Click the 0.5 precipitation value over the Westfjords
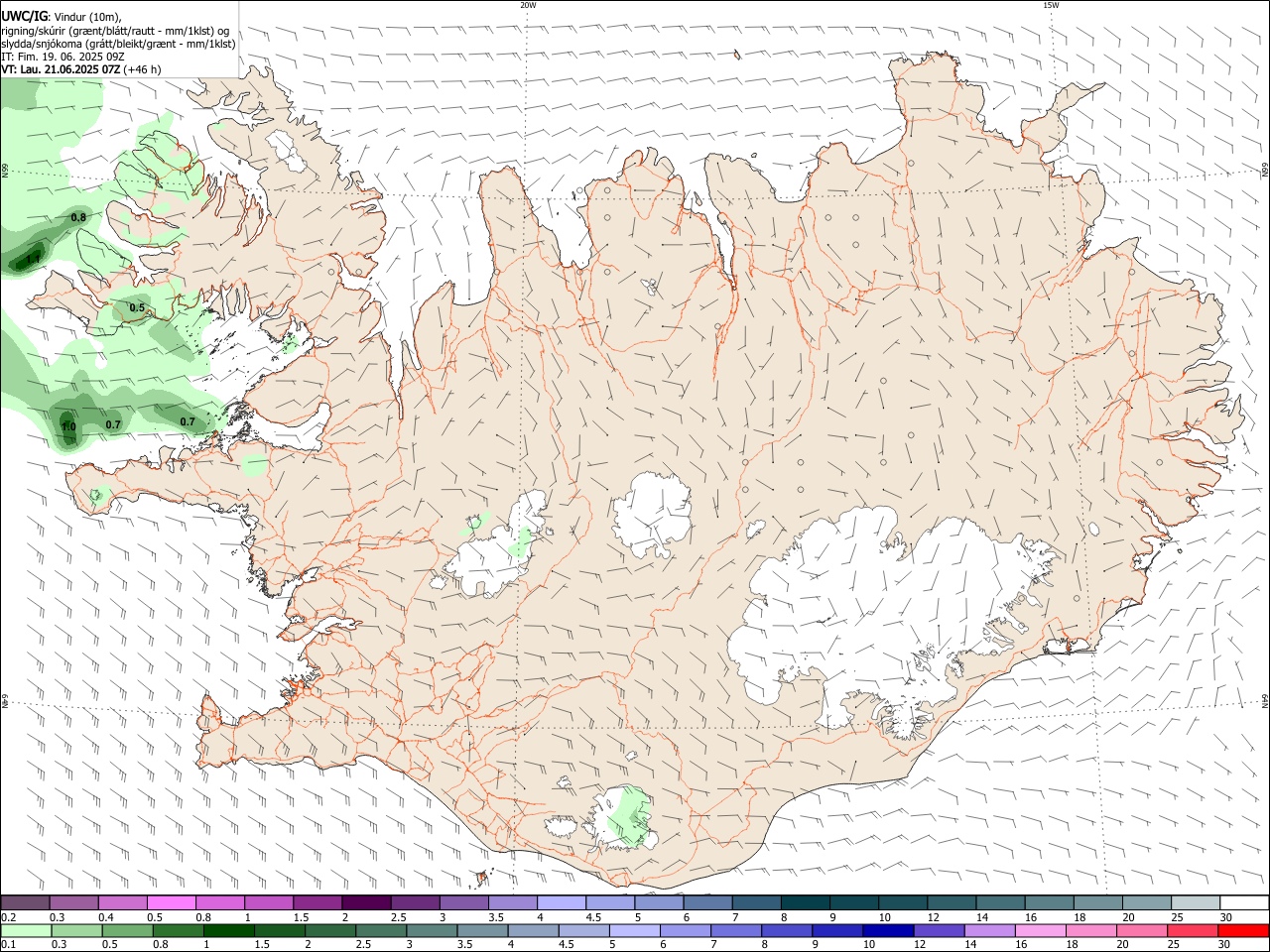The height and width of the screenshot is (952, 1270). (x=137, y=308)
